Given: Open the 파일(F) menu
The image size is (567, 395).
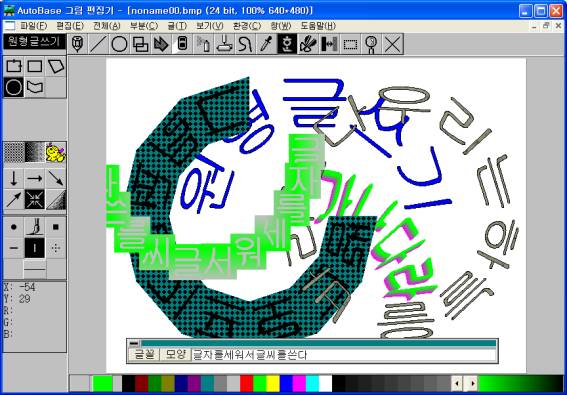Looking at the screenshot, I should pos(33,26).
